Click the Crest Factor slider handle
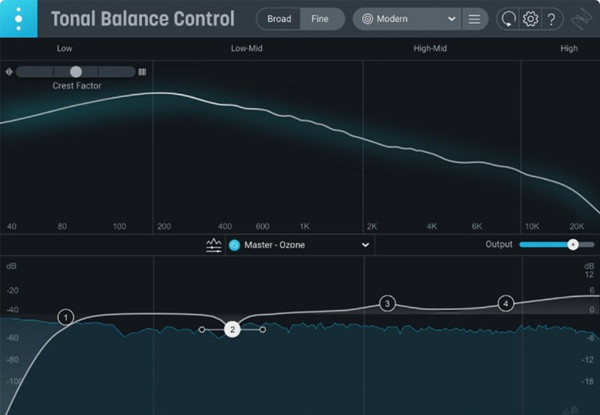Image resolution: width=600 pixels, height=415 pixels. coord(76,72)
